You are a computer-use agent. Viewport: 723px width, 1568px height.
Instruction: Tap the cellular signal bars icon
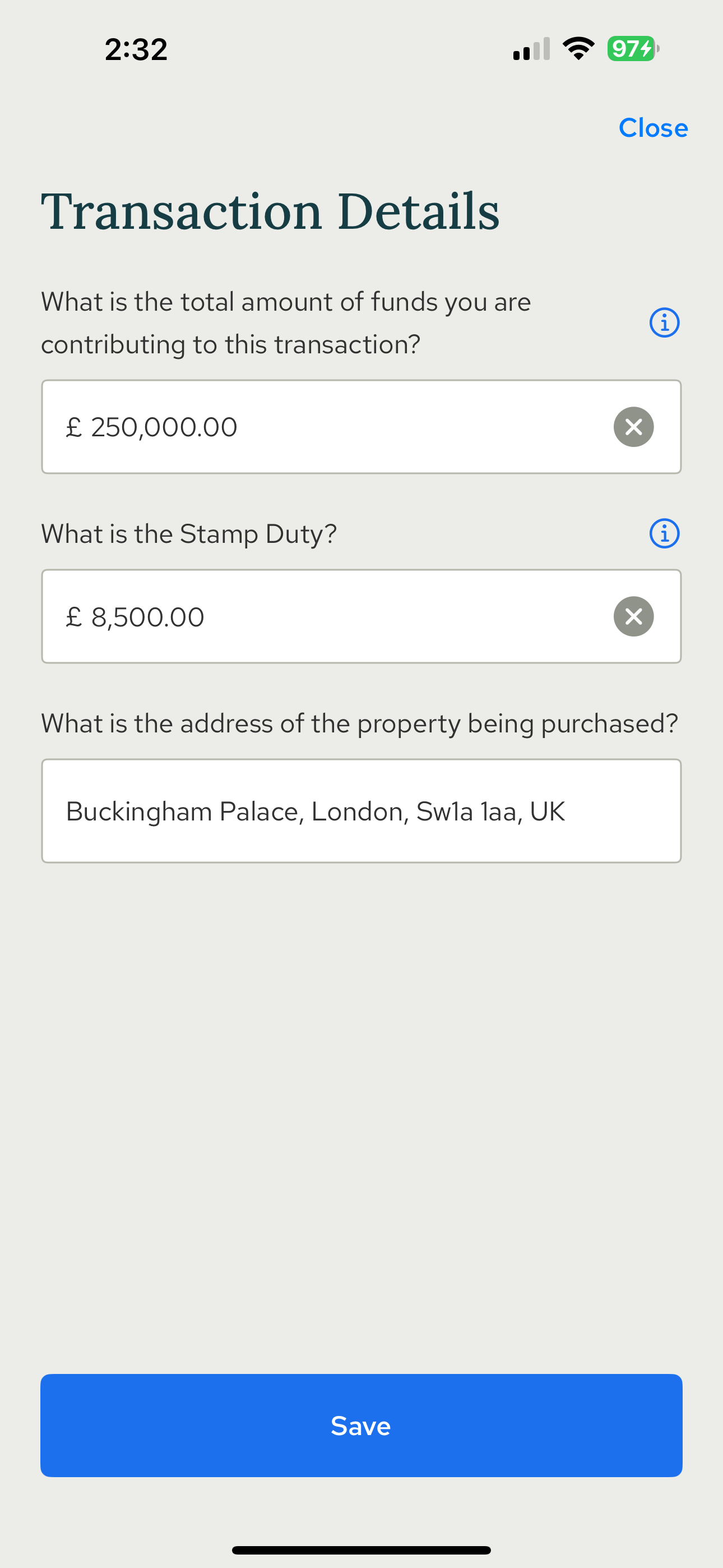coord(531,49)
